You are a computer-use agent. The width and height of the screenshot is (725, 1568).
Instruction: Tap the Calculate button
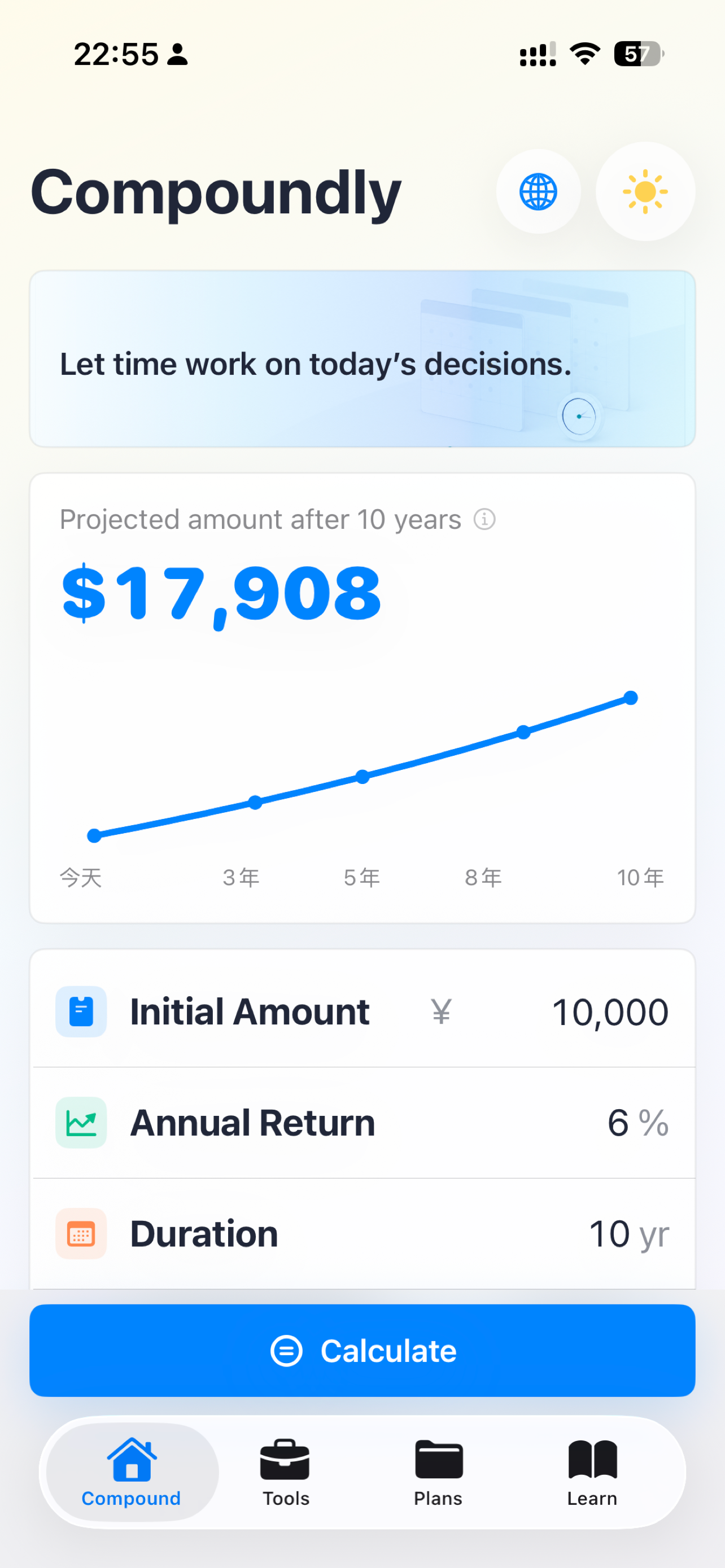(362, 1351)
